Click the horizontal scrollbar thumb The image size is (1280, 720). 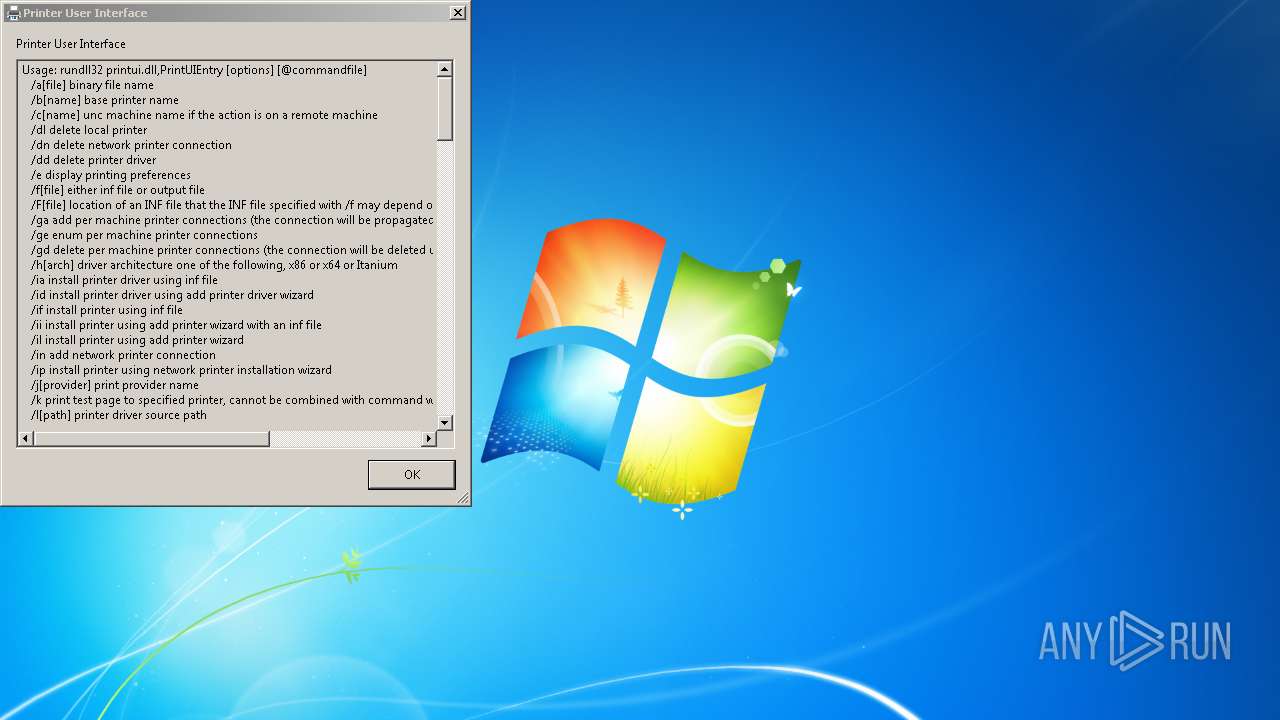point(152,438)
